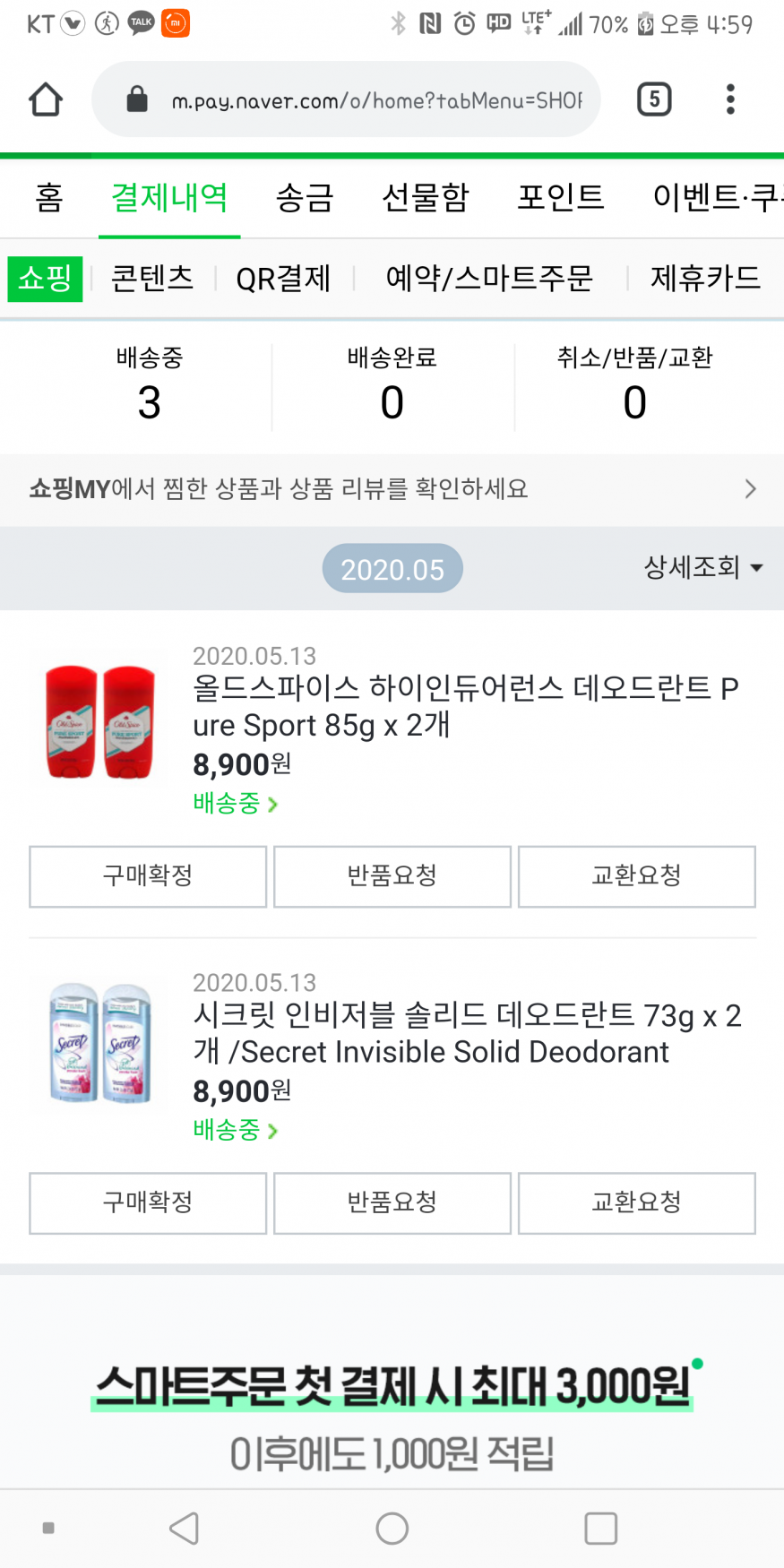Switch to the 포인트 tab
The width and height of the screenshot is (784, 1568).
561,197
